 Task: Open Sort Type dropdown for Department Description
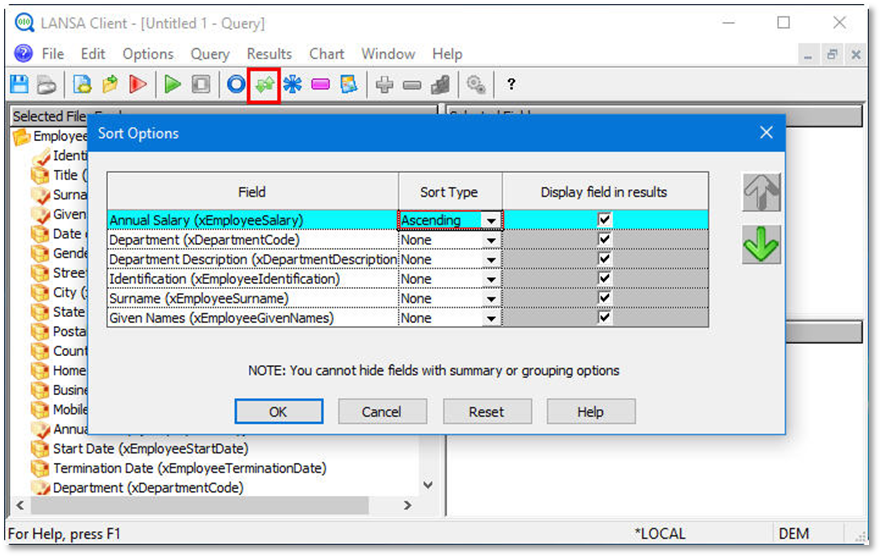click(x=491, y=260)
